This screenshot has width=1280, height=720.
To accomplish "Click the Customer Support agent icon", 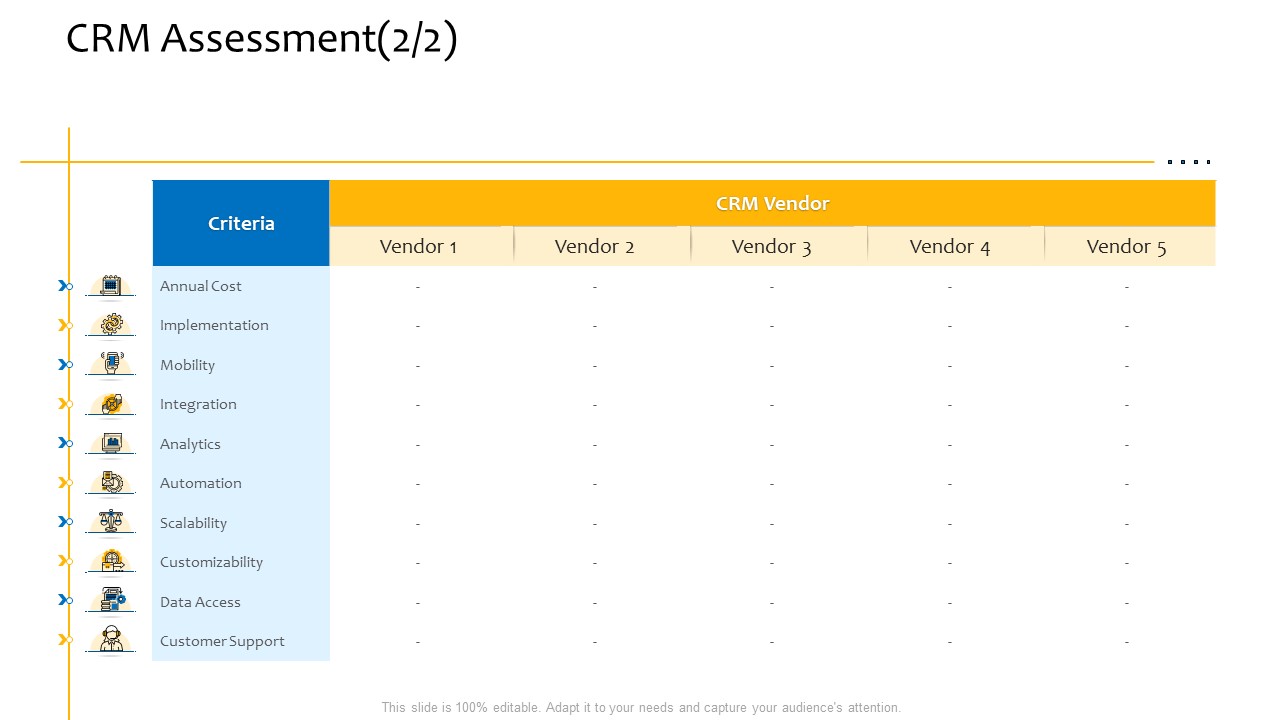I will pyautogui.click(x=111, y=640).
